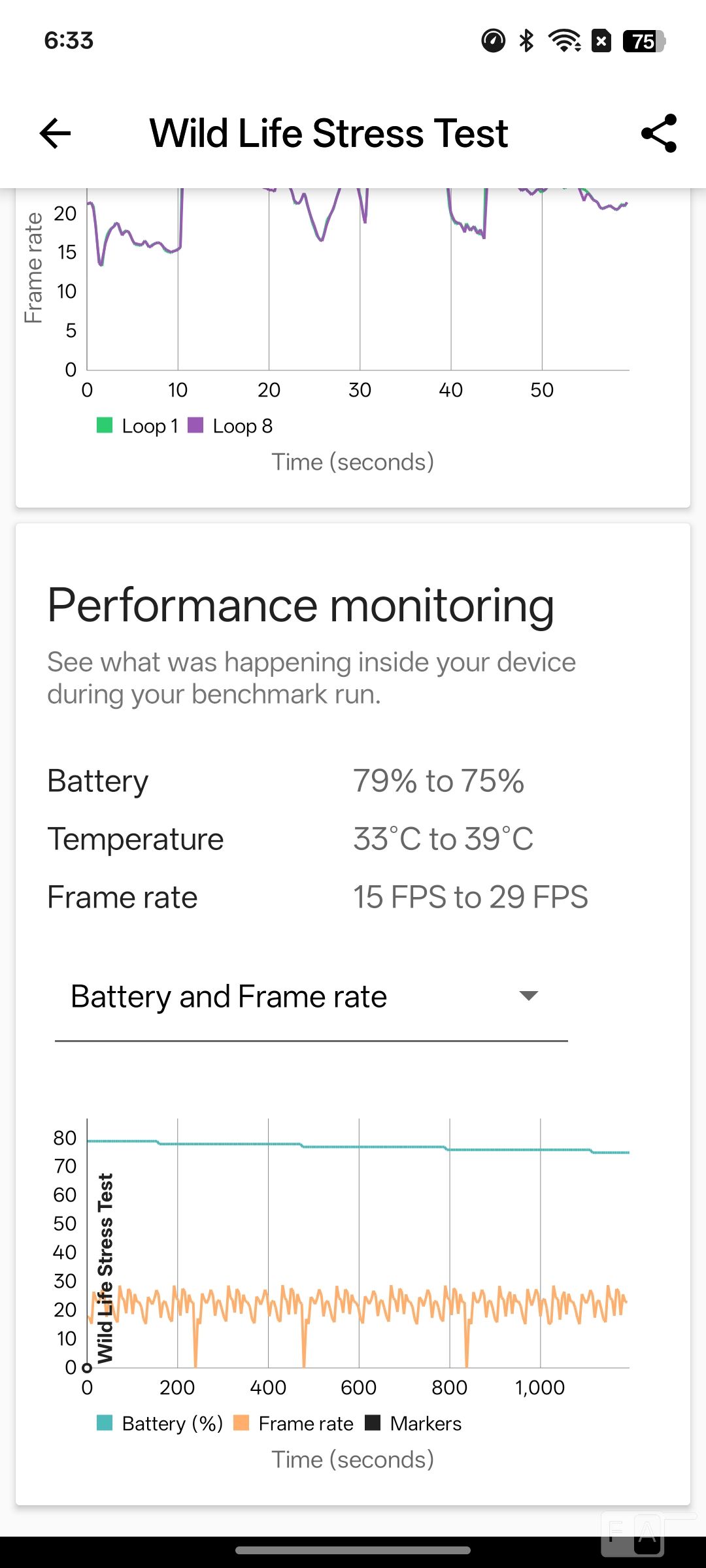
Task: Toggle Markers legend entry
Action: coord(413,1423)
